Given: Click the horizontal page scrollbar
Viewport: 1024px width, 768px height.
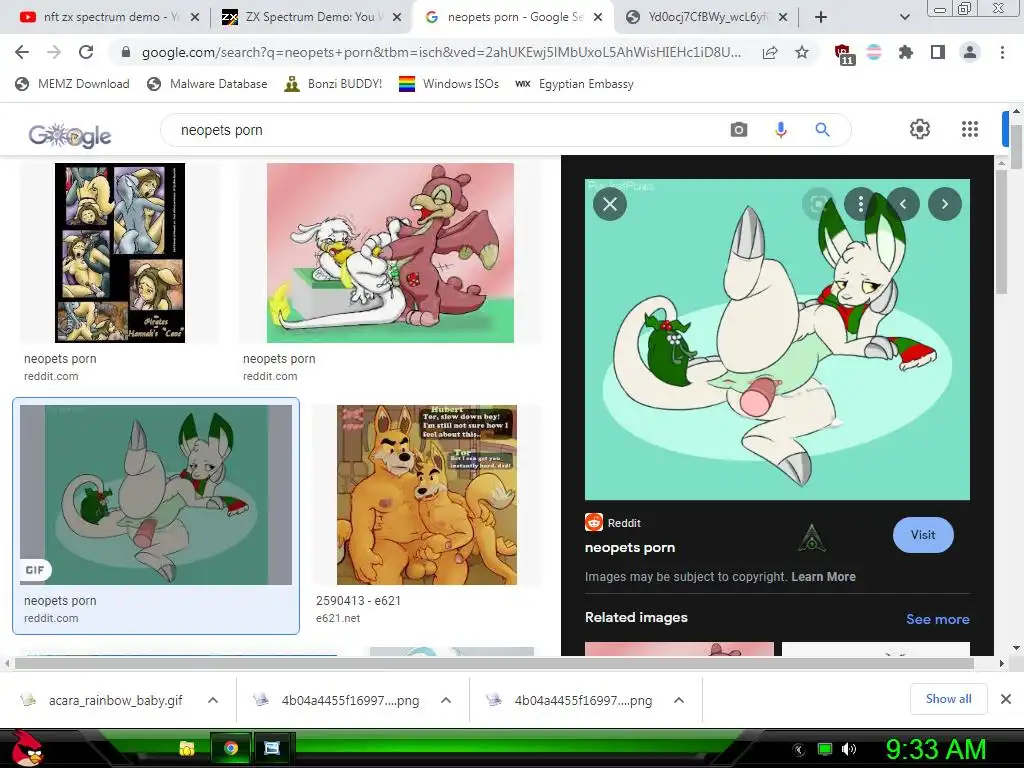Looking at the screenshot, I should 494,664.
